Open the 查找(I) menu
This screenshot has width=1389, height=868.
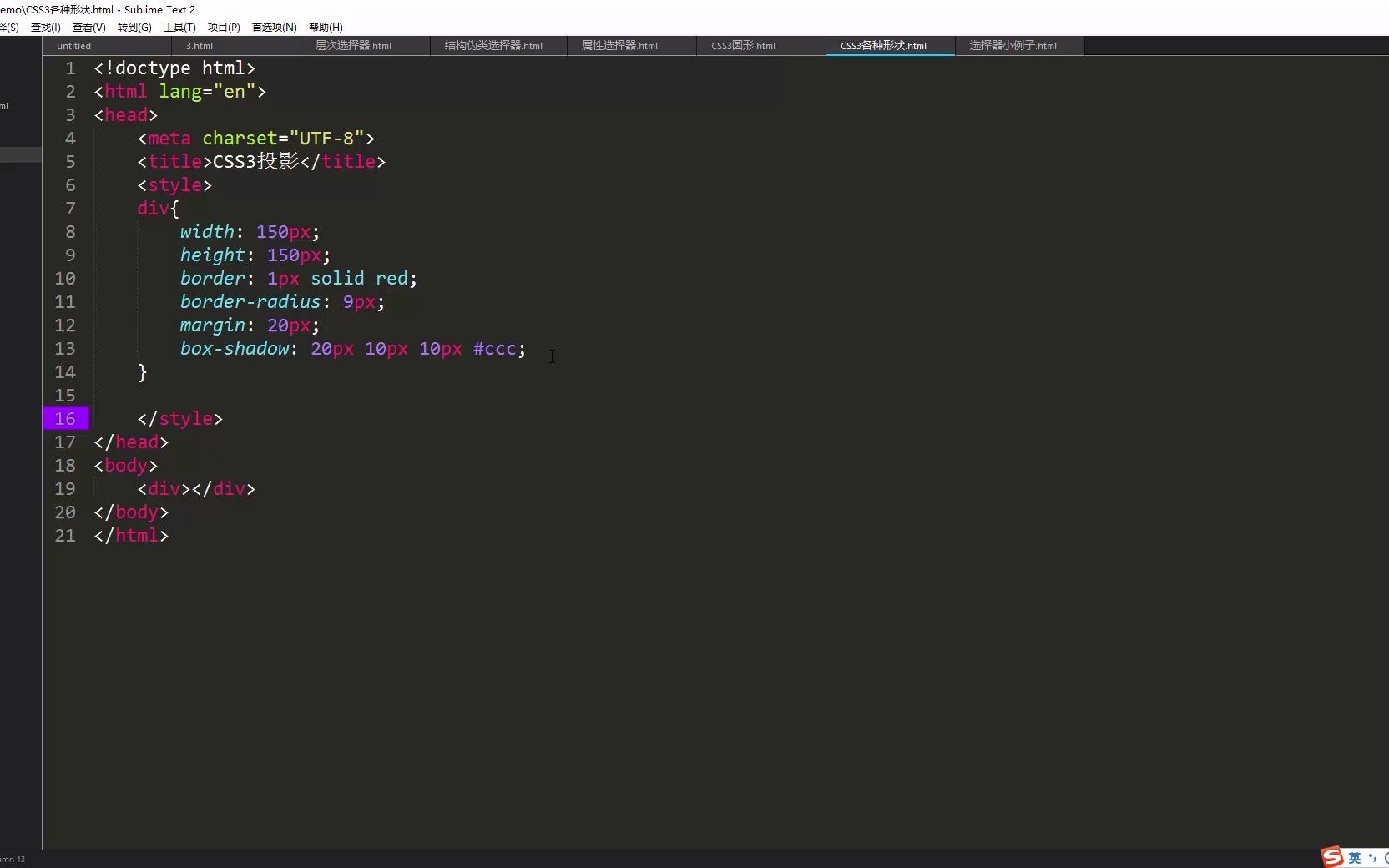coord(46,28)
